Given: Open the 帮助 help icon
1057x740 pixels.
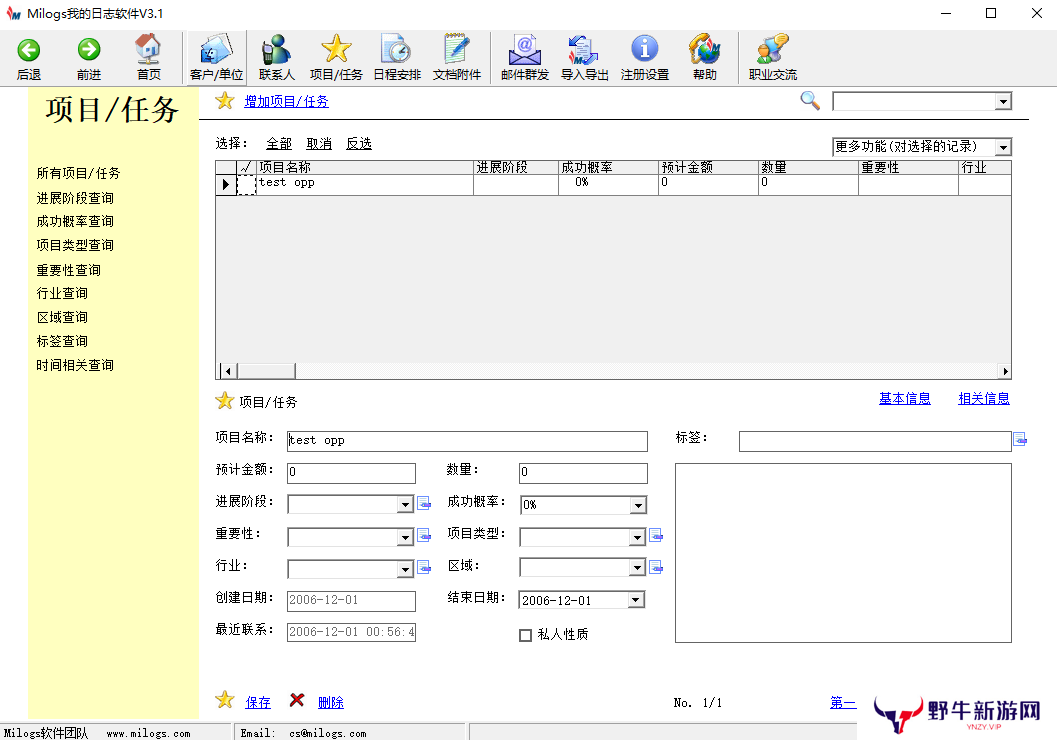Looking at the screenshot, I should pyautogui.click(x=704, y=50).
